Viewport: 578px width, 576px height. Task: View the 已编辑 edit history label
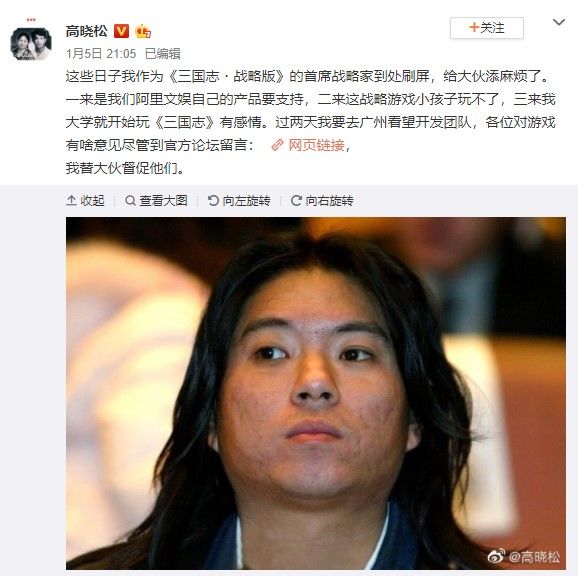pyautogui.click(x=163, y=54)
